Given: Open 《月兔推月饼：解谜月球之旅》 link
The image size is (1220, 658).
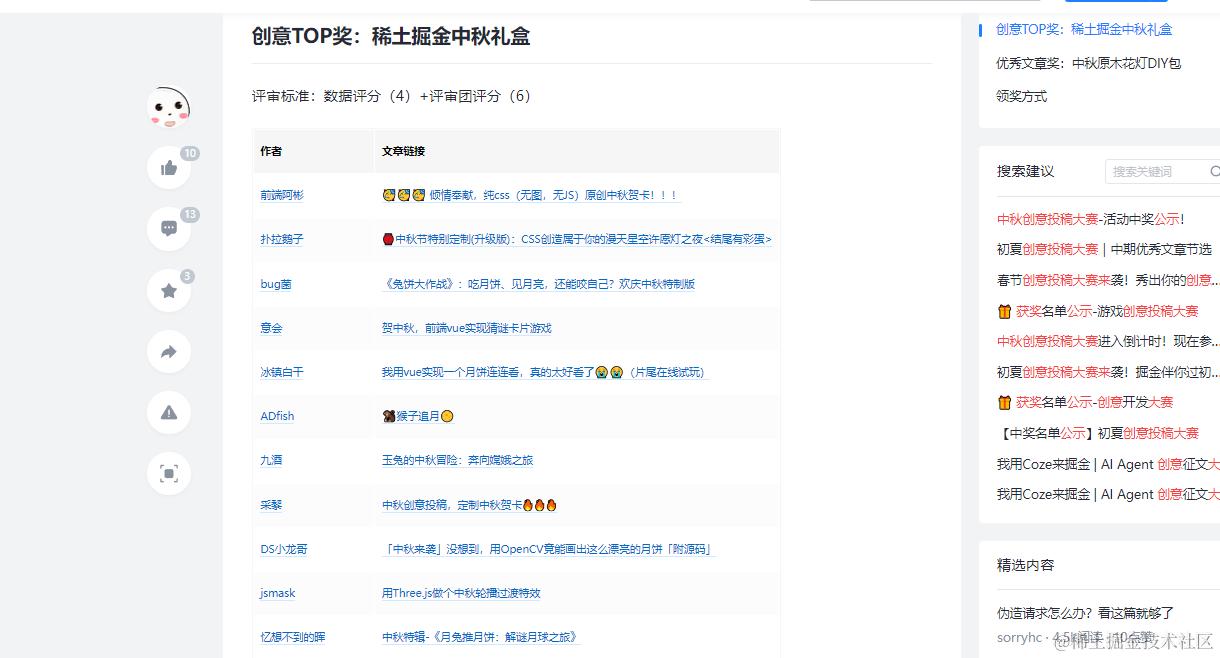Looking at the screenshot, I should (x=480, y=637).
